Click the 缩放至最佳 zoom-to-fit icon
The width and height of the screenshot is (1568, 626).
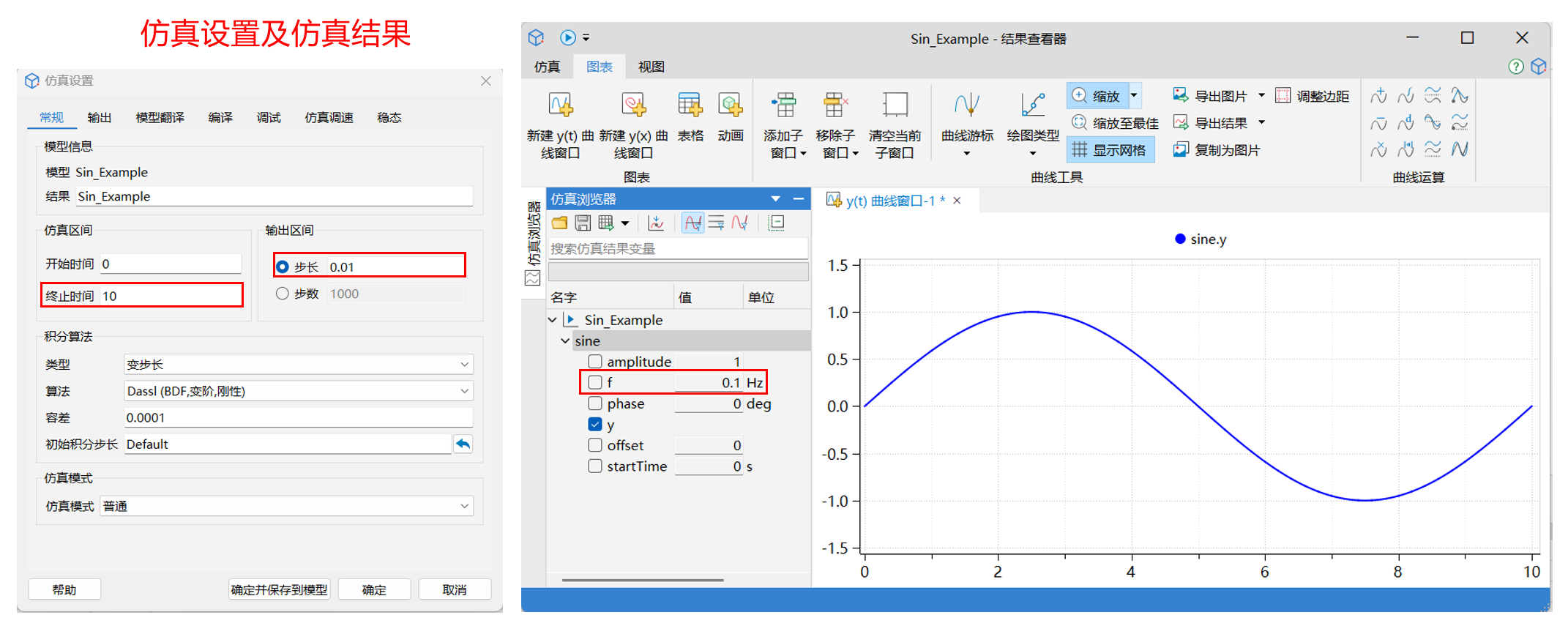coord(1079,123)
